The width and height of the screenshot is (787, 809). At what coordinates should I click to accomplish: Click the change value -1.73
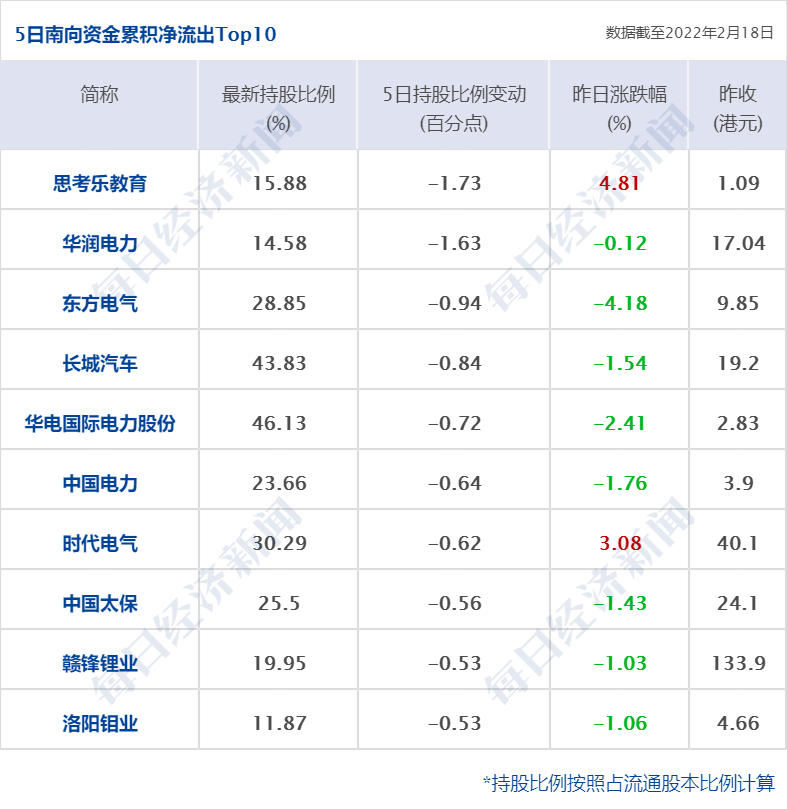click(454, 183)
